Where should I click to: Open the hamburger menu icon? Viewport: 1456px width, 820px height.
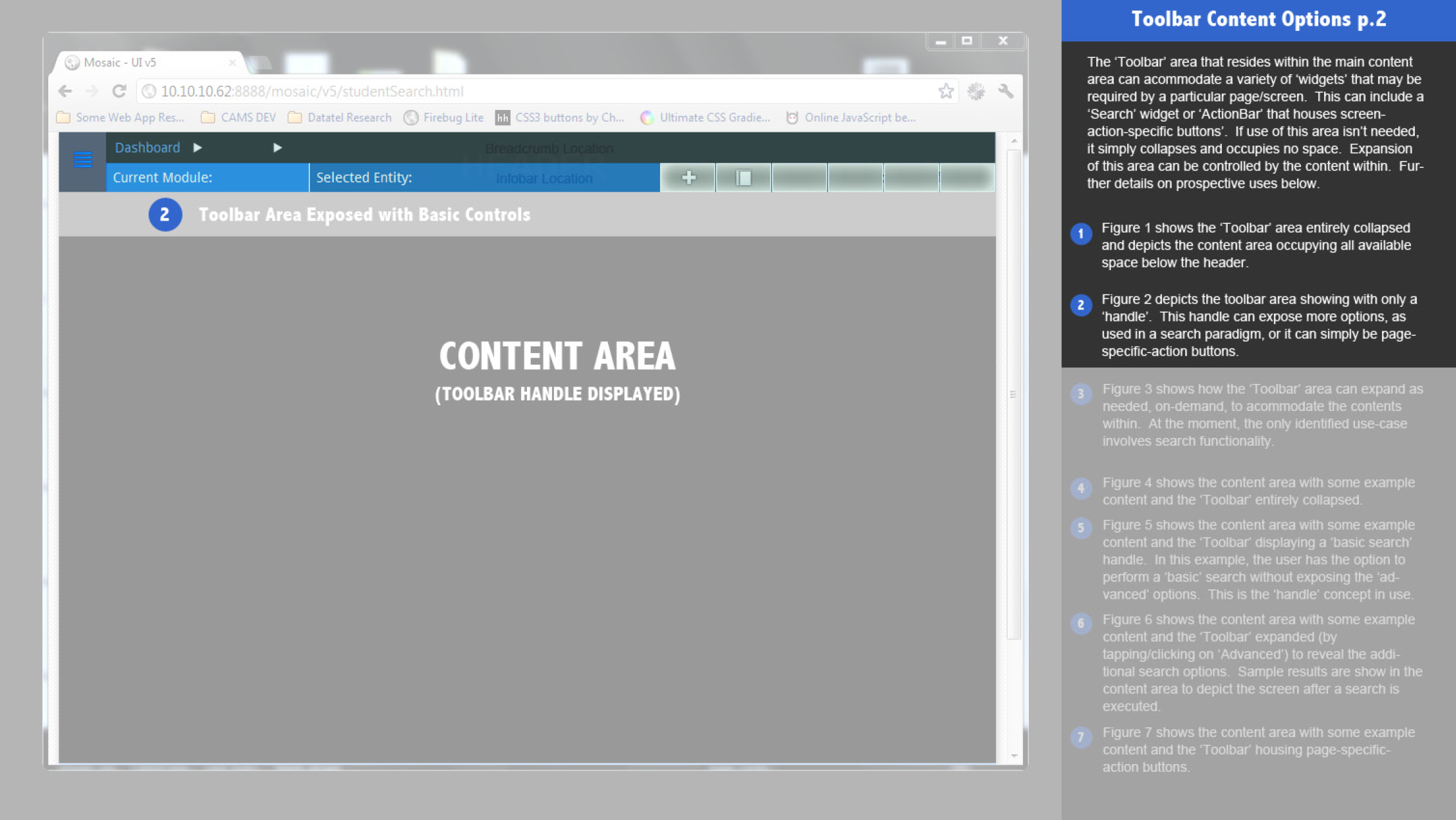point(82,159)
